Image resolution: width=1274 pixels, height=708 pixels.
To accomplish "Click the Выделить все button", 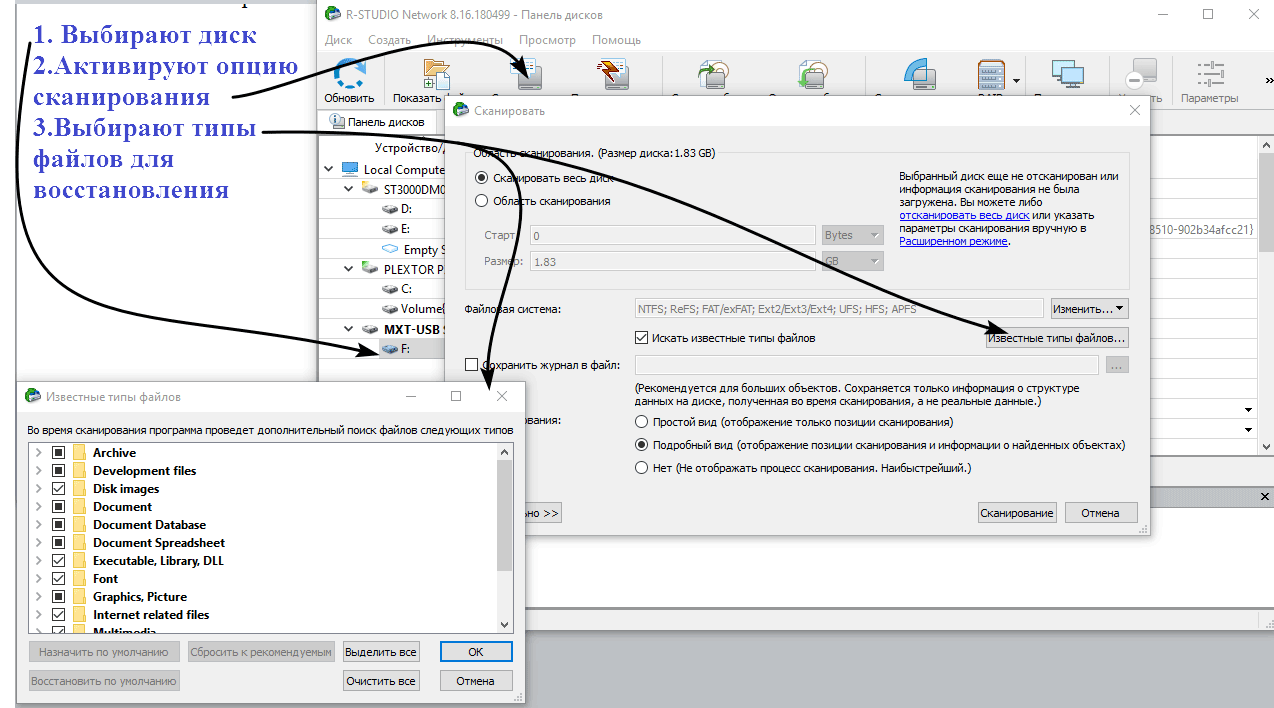I will point(380,652).
